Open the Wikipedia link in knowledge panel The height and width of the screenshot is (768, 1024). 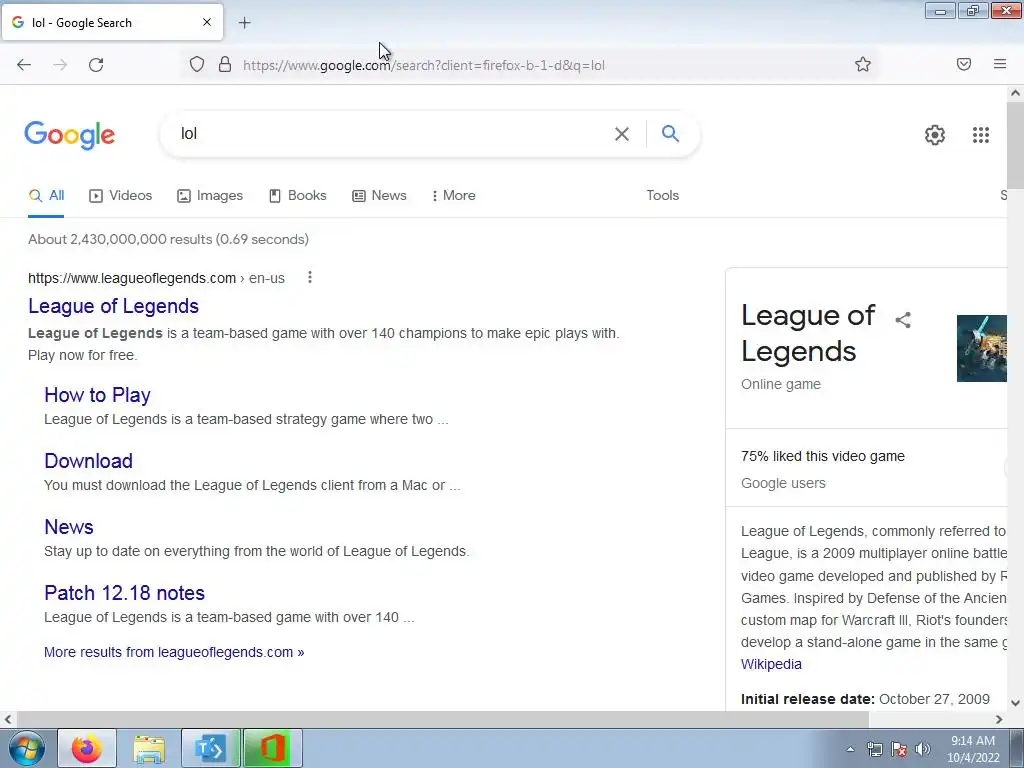(771, 664)
